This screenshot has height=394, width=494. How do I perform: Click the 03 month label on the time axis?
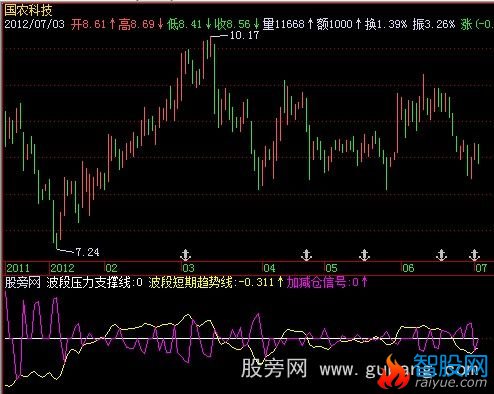point(188,268)
